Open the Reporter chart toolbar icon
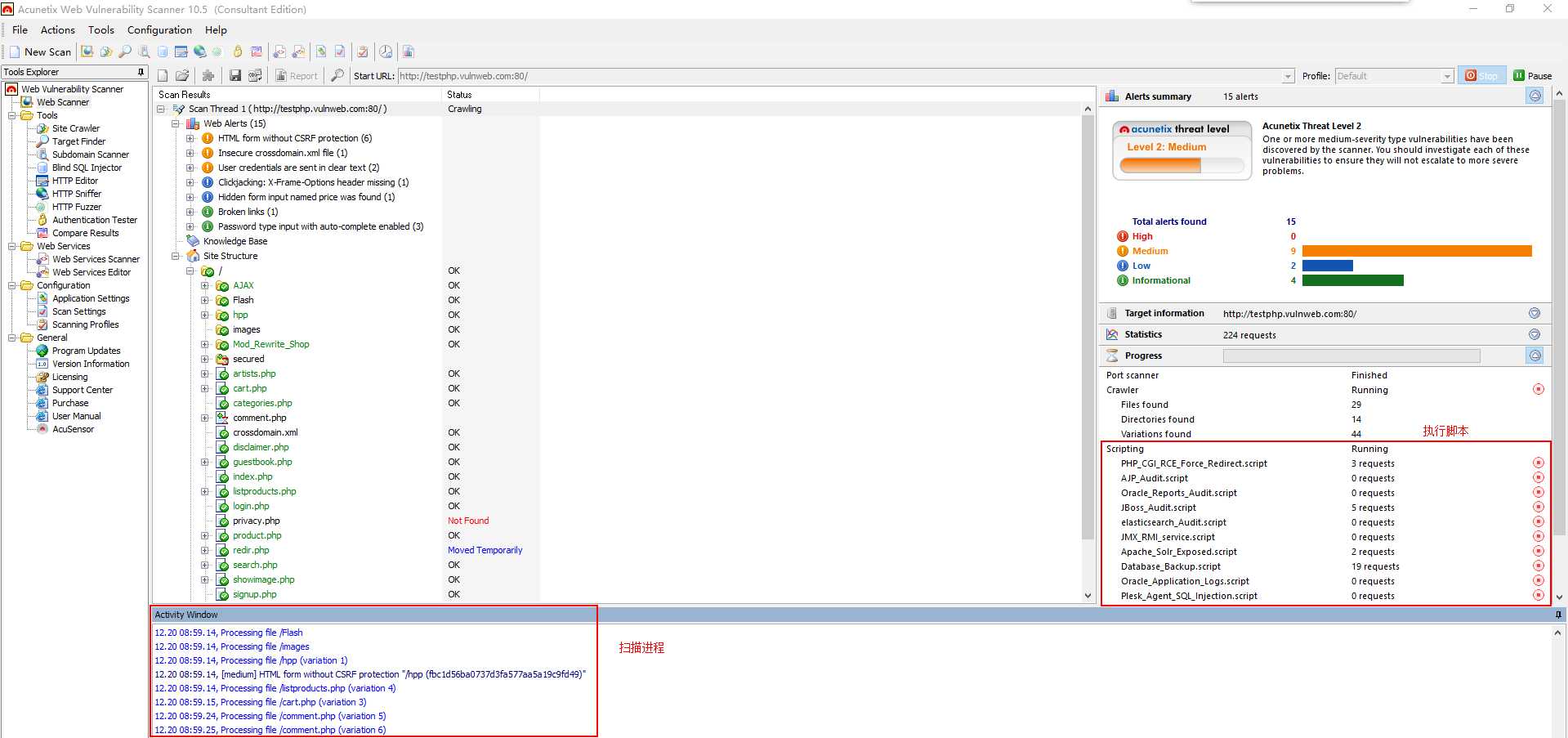Image resolution: width=1568 pixels, height=738 pixels. coord(409,51)
